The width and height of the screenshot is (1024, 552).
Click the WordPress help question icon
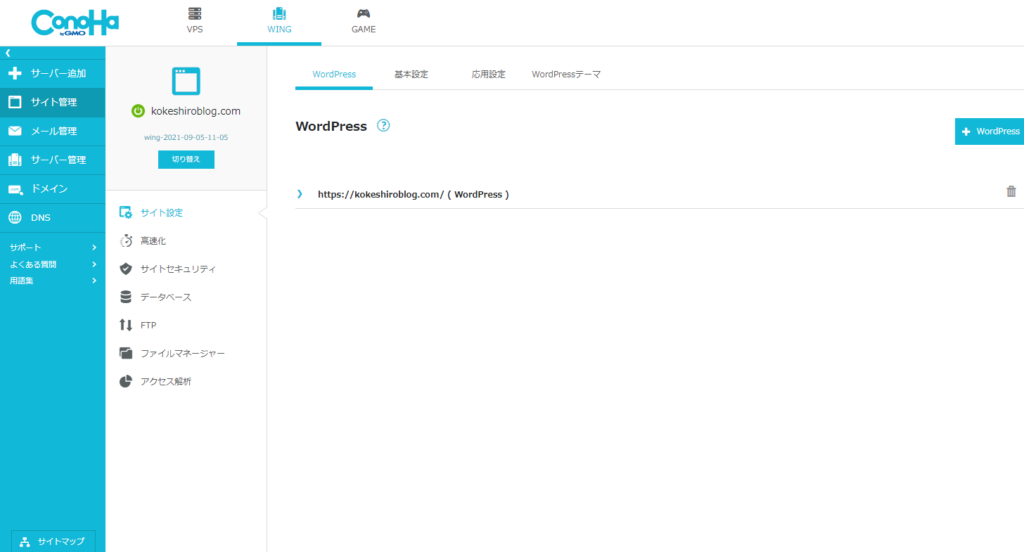[x=383, y=125]
